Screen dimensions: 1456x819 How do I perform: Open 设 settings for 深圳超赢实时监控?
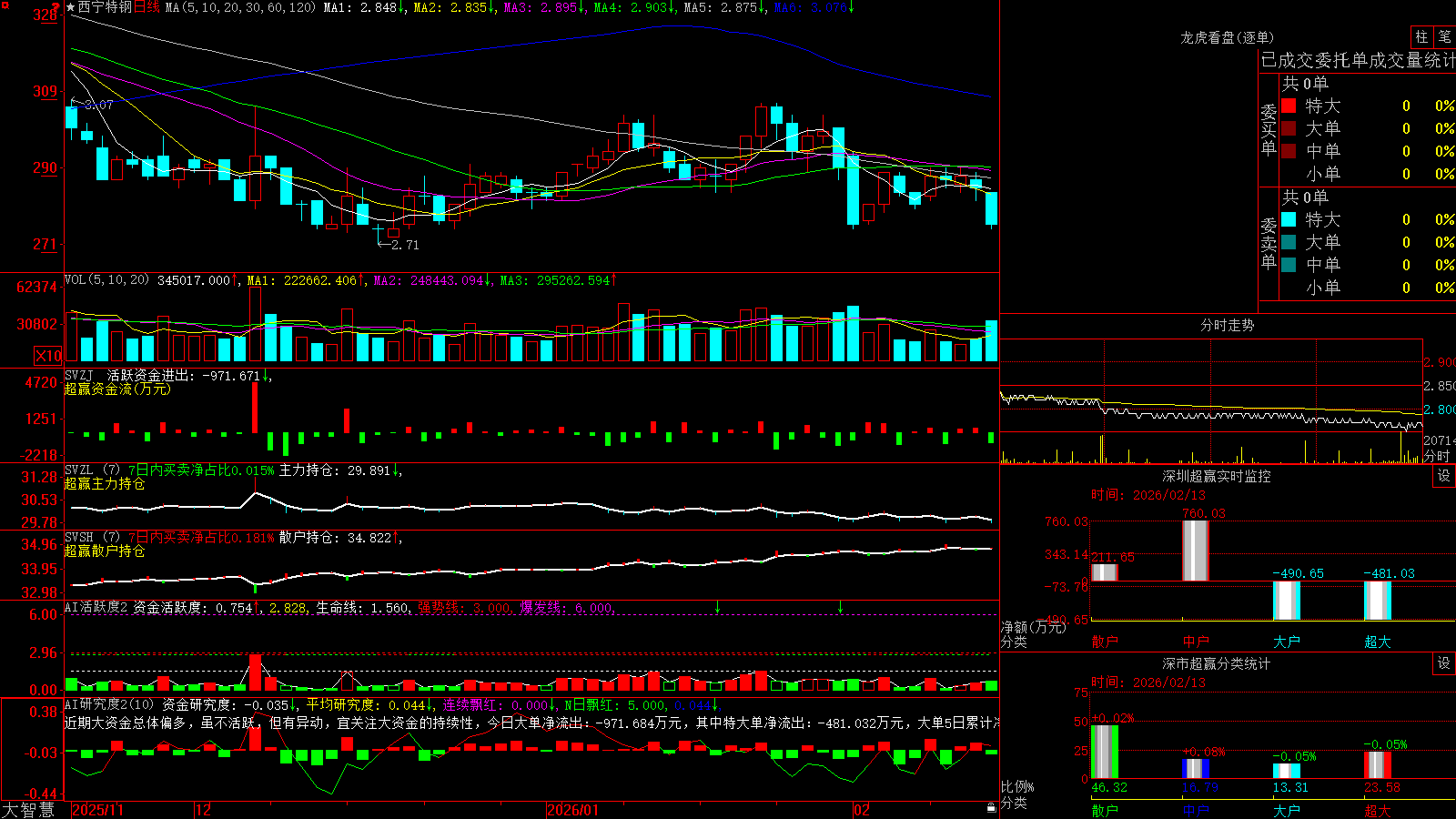pyautogui.click(x=1444, y=476)
